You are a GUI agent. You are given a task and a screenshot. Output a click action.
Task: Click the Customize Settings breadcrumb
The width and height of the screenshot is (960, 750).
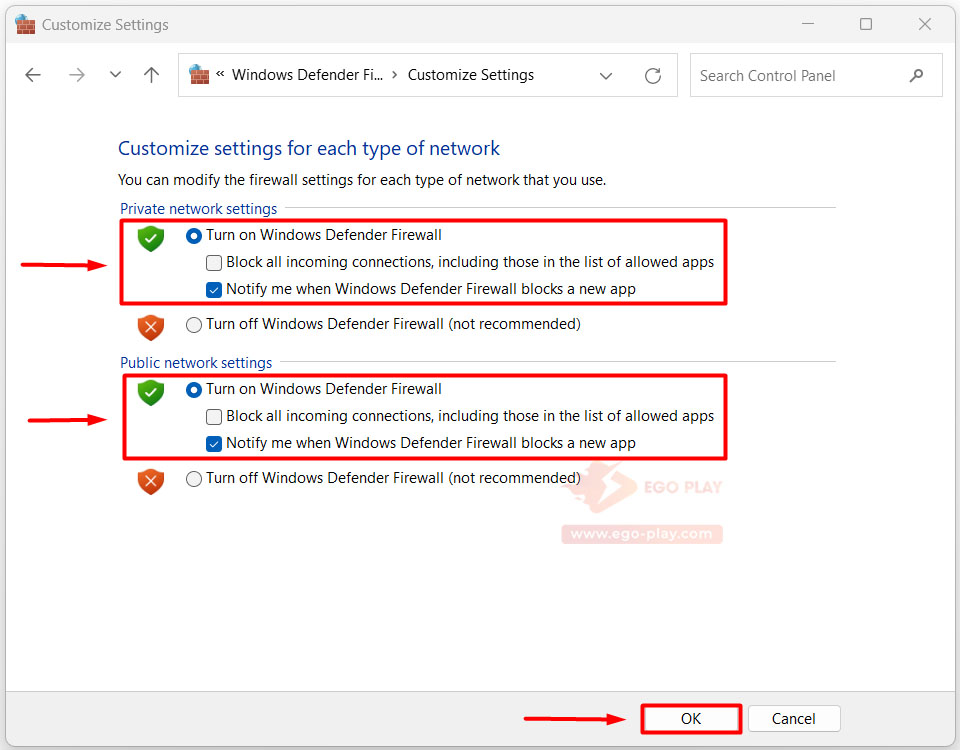click(471, 75)
